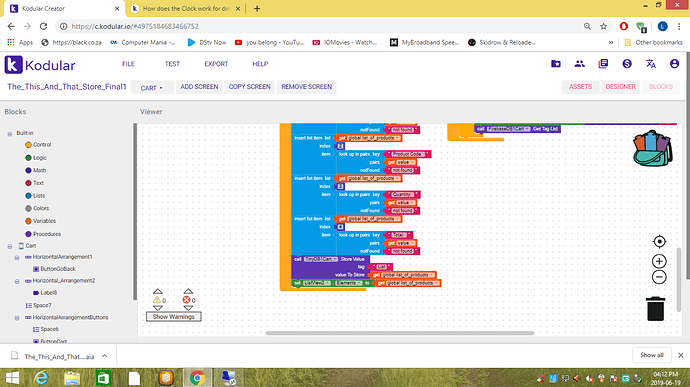
Task: Click the REMOVE SCREEN button
Action: (x=307, y=87)
